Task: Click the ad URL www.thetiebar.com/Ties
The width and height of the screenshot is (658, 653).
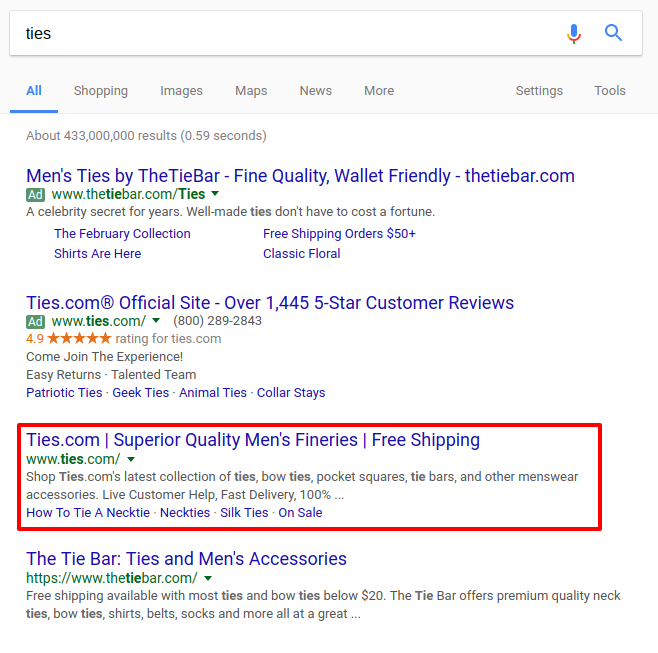Action: tap(128, 194)
